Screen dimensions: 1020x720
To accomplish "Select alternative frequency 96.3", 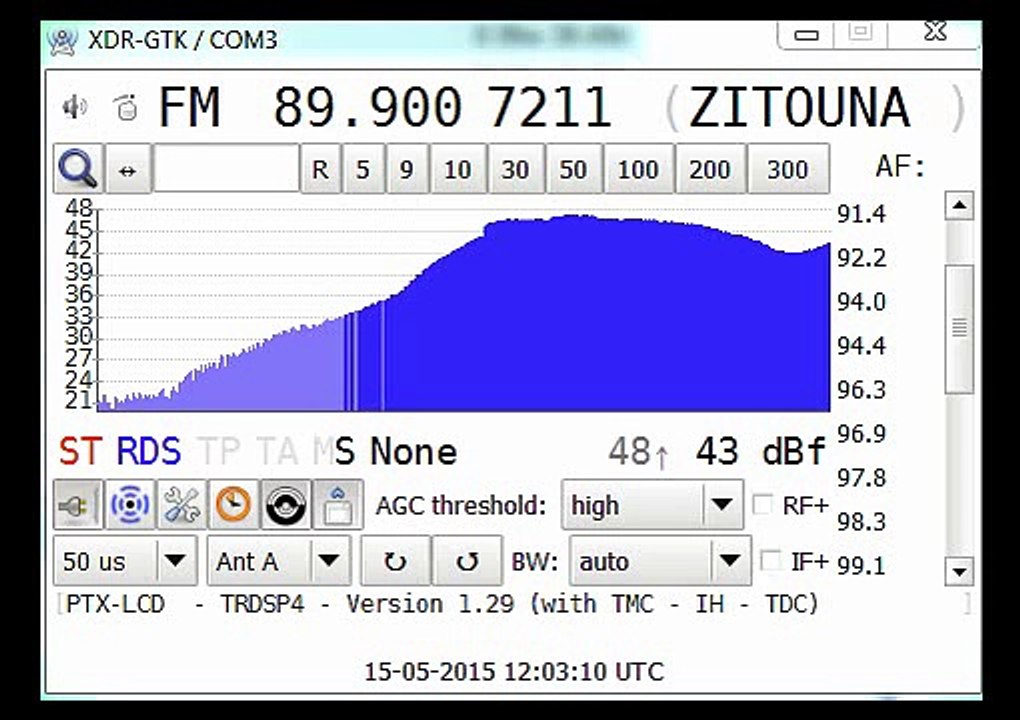I will [861, 390].
